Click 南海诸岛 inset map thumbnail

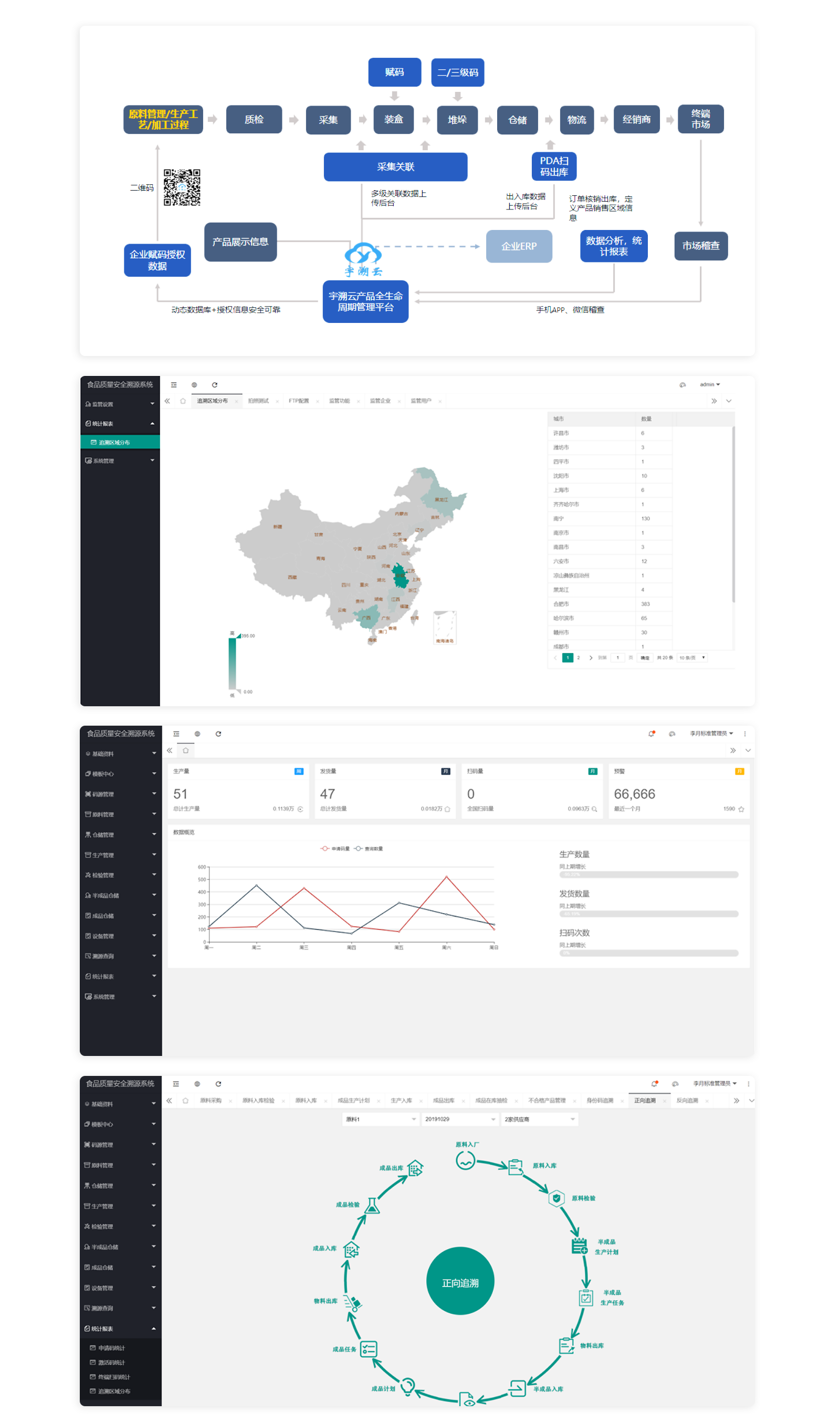444,627
